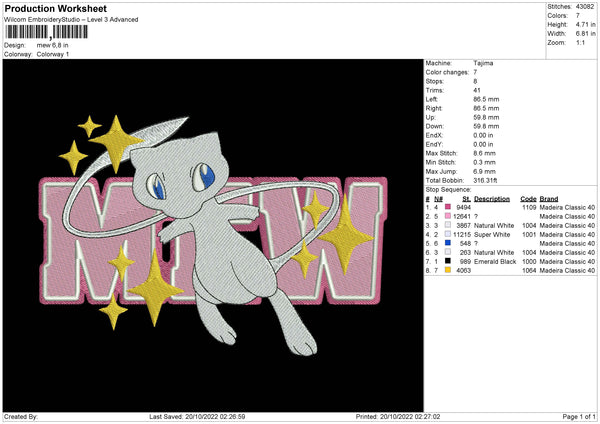Click the Super White description
Image resolution: width=600 pixels, height=424 pixels.
(492, 235)
